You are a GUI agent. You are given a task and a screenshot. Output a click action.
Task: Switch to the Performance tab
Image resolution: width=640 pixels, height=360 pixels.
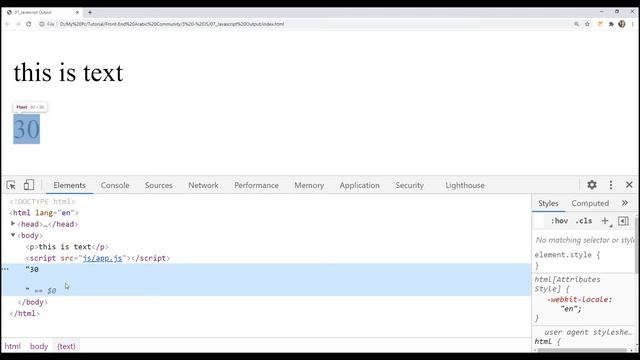coord(256,185)
